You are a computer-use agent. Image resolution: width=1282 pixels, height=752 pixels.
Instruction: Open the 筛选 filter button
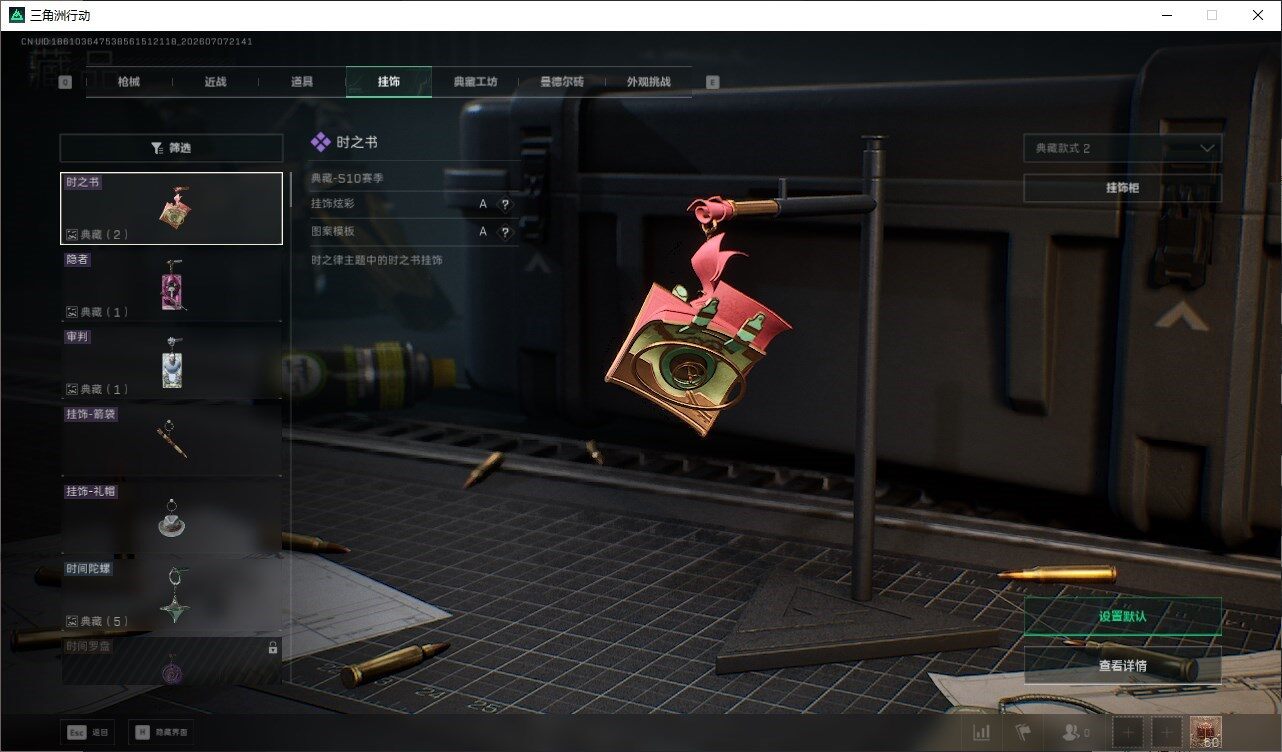(171, 148)
